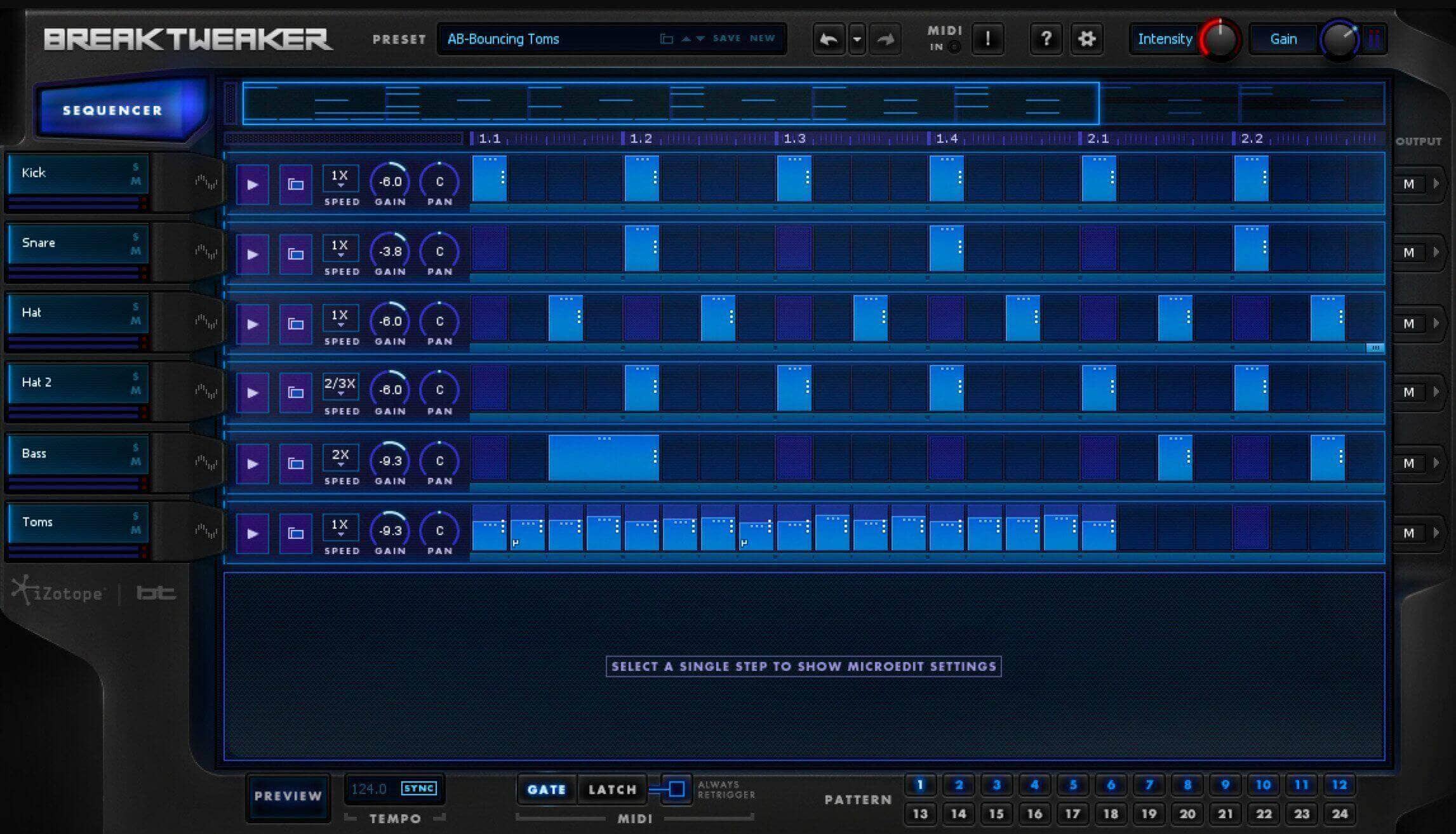Click the tempo value 124.0 field

point(369,789)
